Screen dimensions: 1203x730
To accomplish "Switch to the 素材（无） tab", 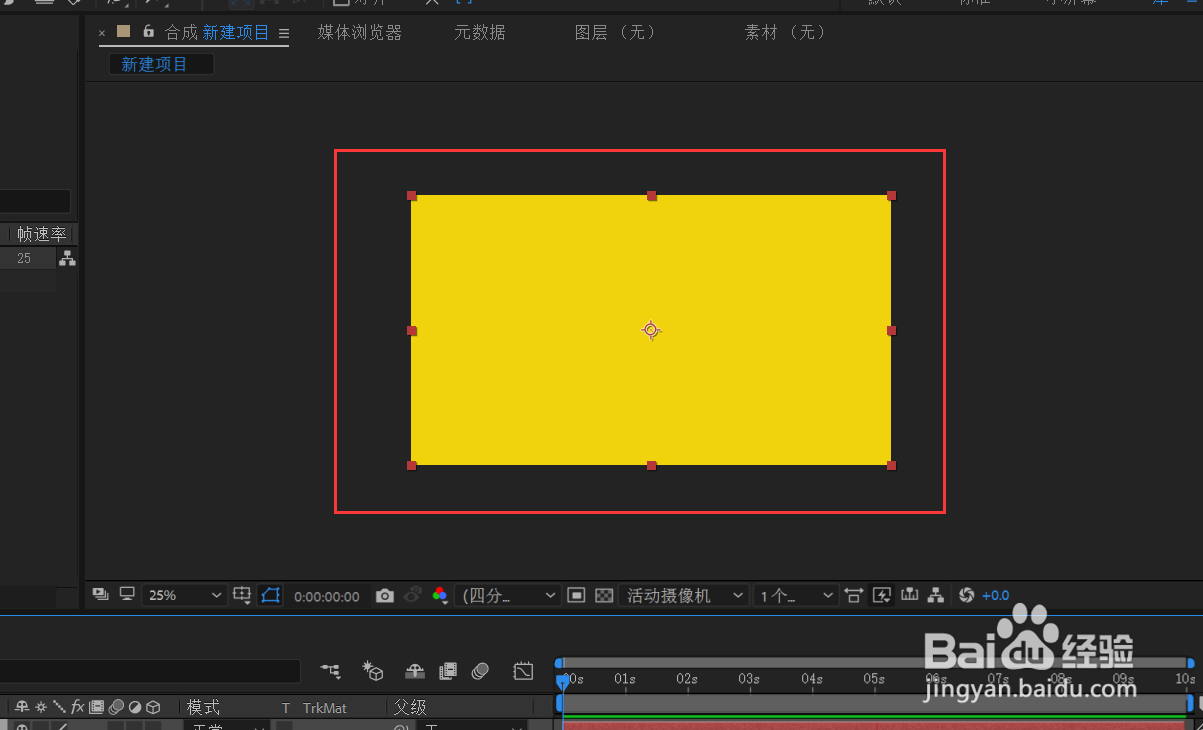I will (786, 32).
